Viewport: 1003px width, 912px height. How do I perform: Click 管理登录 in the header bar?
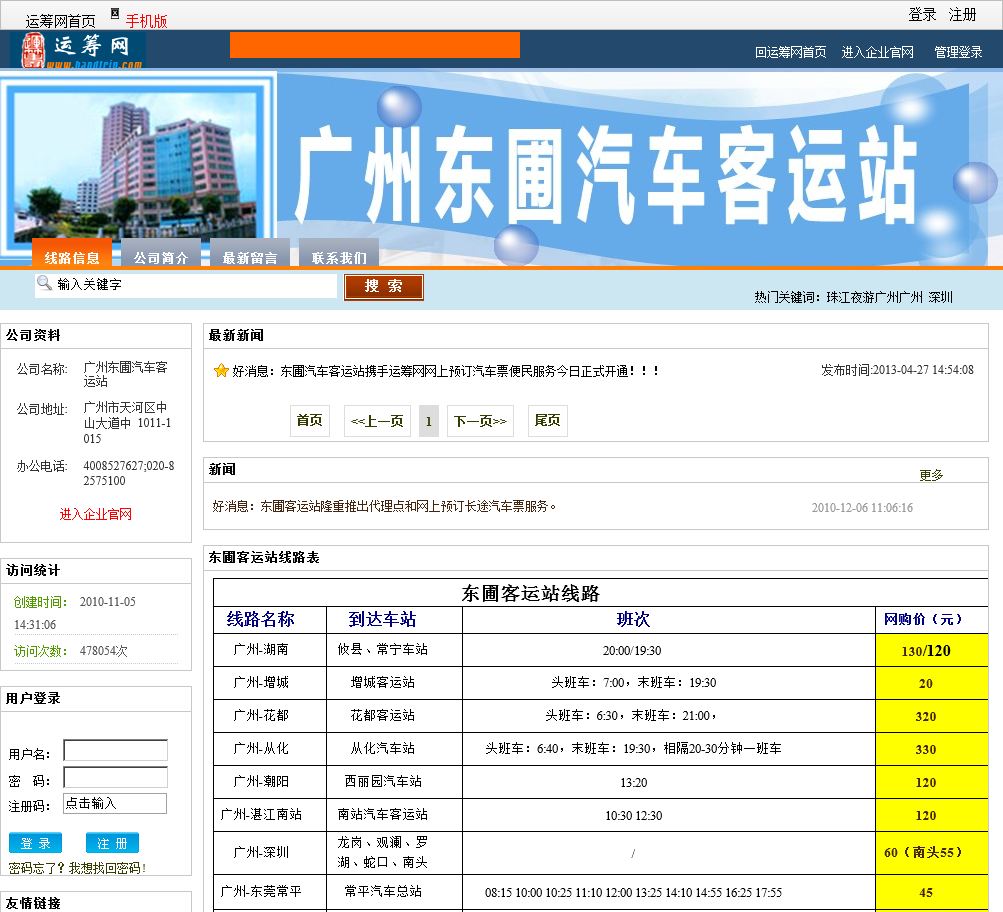point(958,52)
